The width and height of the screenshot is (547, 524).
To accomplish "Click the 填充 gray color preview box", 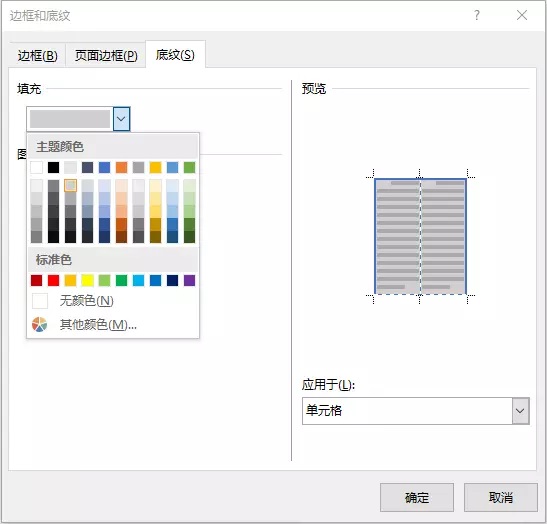I will pos(70,119).
